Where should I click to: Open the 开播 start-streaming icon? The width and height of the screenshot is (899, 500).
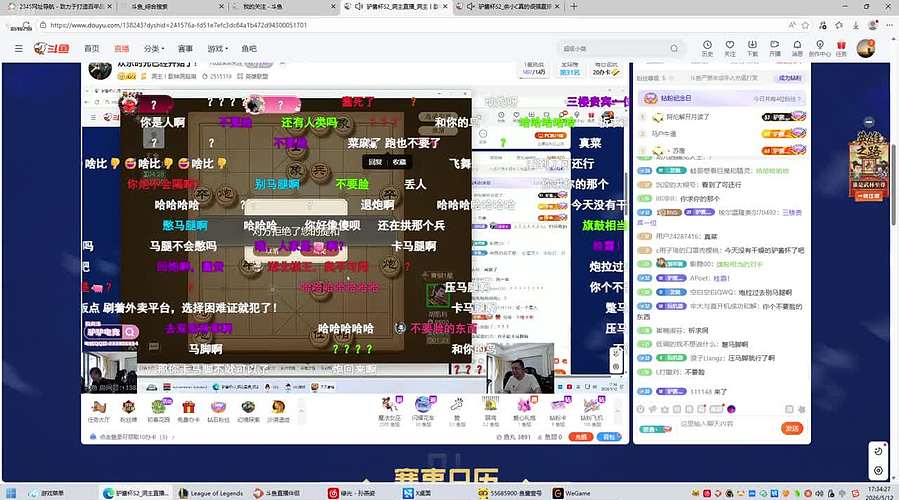pyautogui.click(x=775, y=48)
